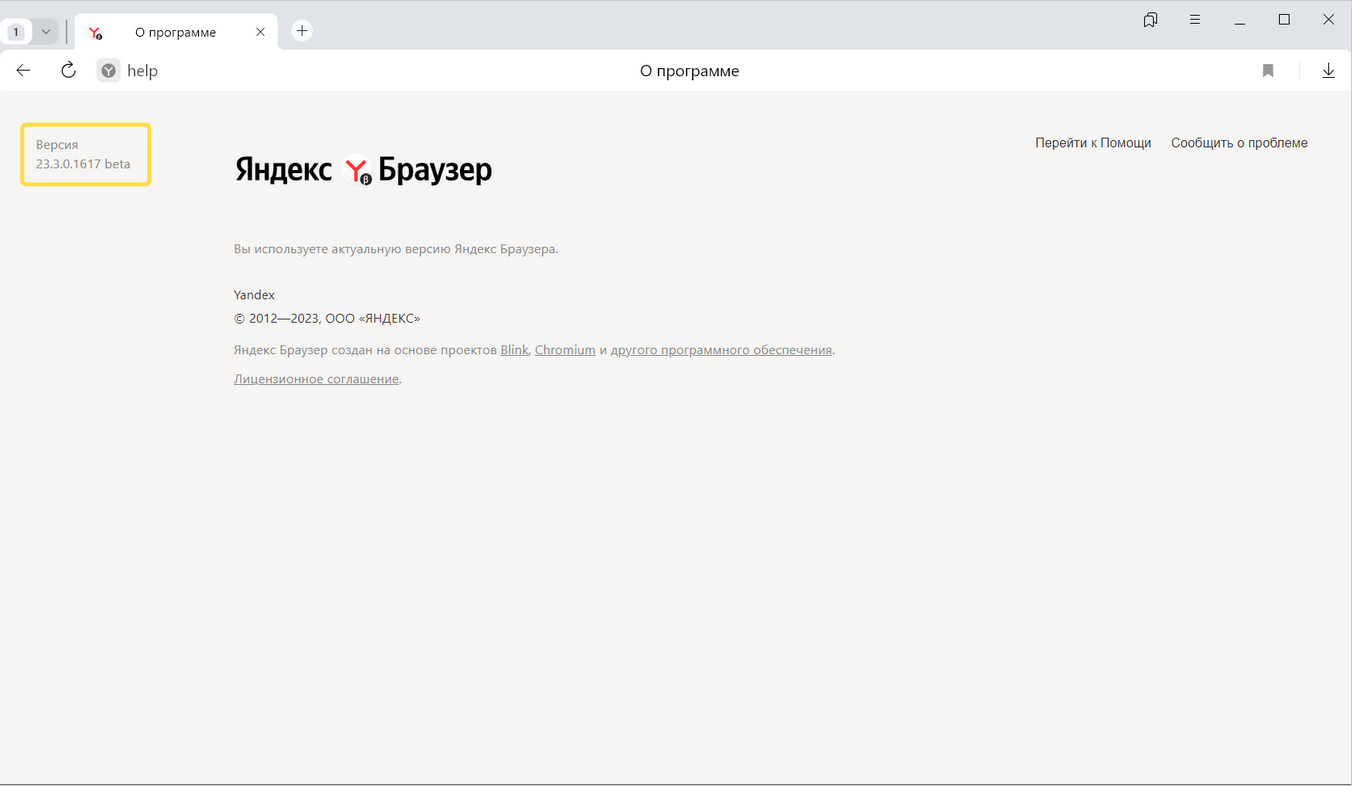Open the bookmarks panel icon in title bar

1150,20
